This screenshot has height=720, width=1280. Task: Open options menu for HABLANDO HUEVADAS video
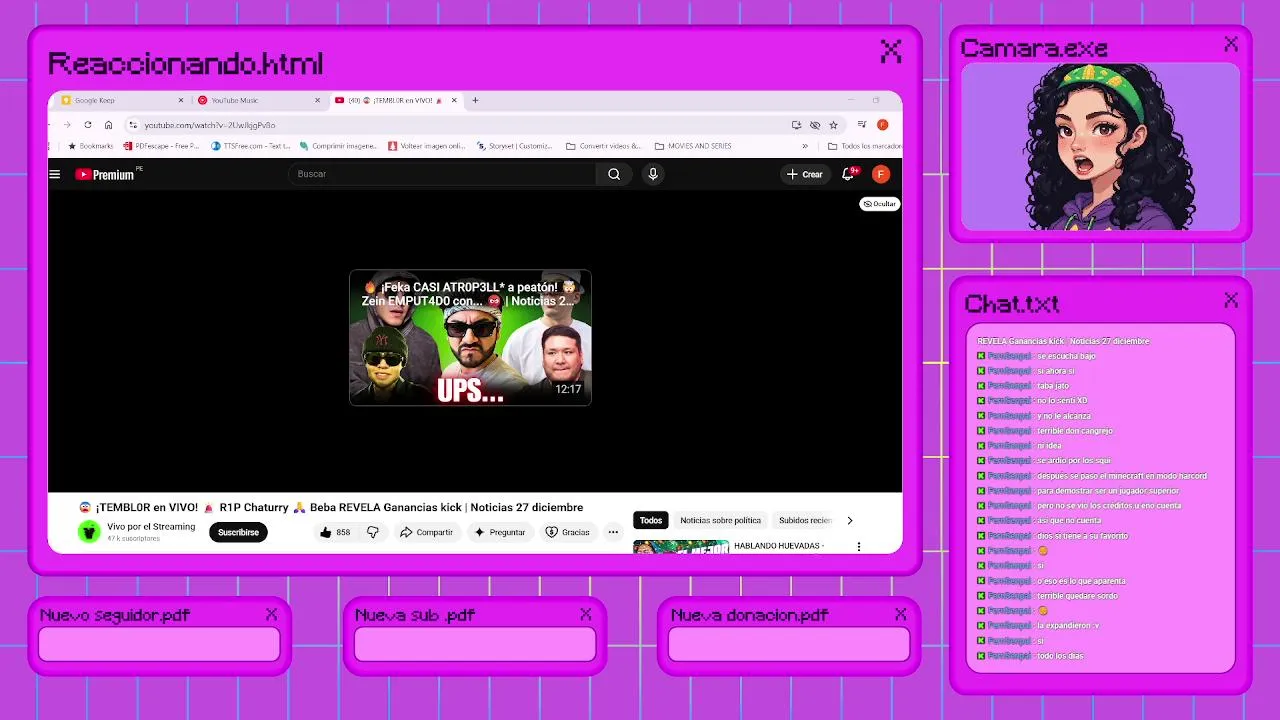pyautogui.click(x=858, y=547)
